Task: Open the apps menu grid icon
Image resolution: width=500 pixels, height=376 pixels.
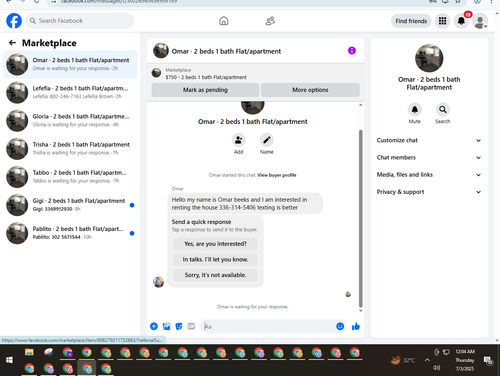Action: [442, 21]
